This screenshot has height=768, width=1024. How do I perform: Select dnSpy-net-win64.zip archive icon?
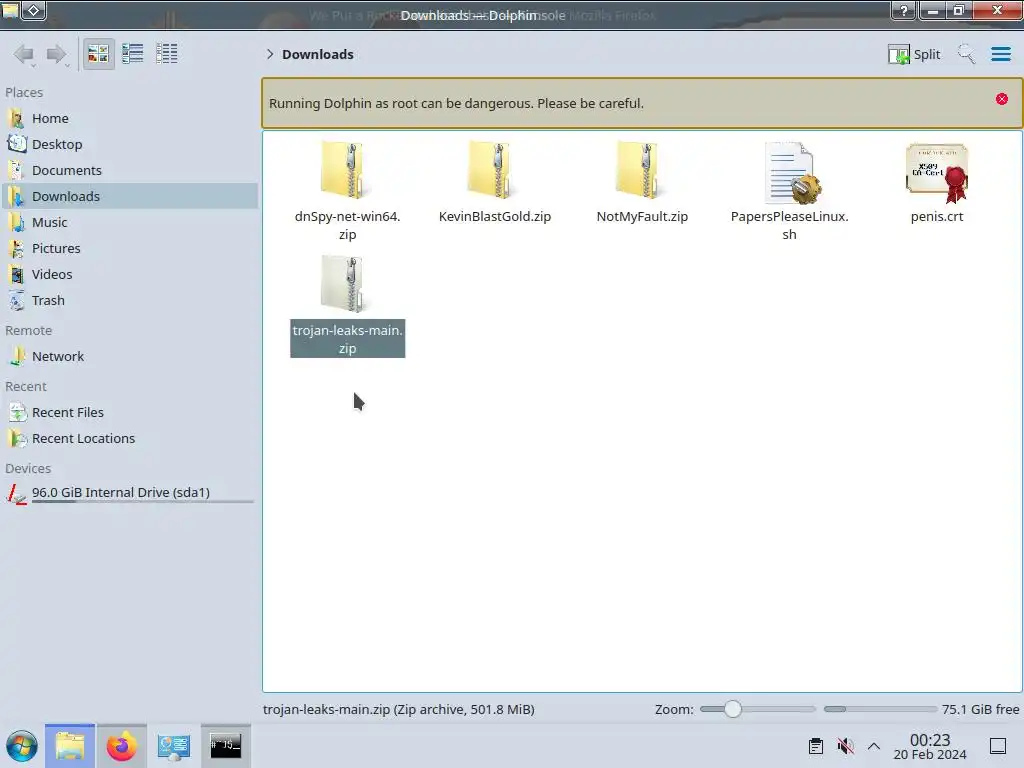click(347, 170)
